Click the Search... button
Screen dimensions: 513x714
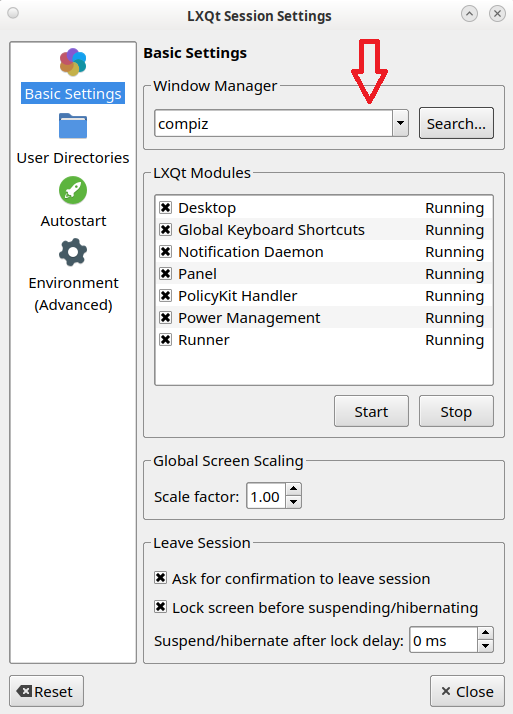(x=456, y=123)
